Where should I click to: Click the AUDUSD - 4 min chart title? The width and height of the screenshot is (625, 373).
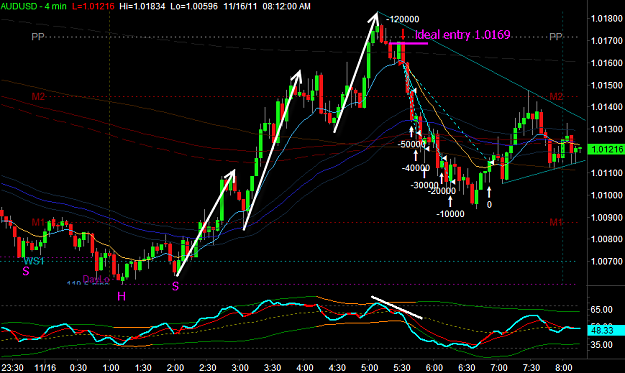pos(33,6)
